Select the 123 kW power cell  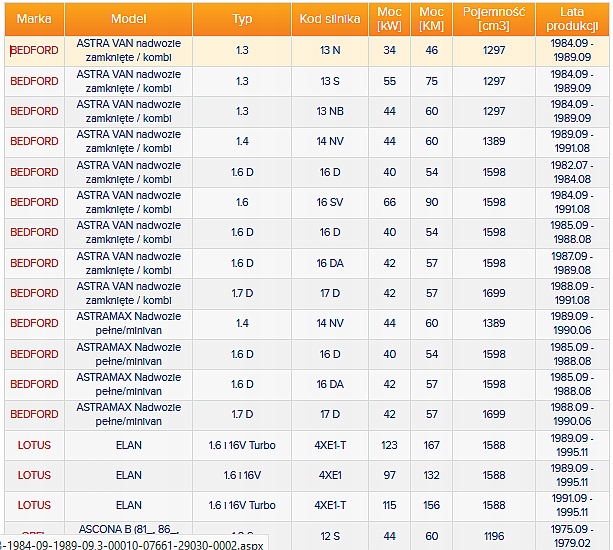(389, 445)
